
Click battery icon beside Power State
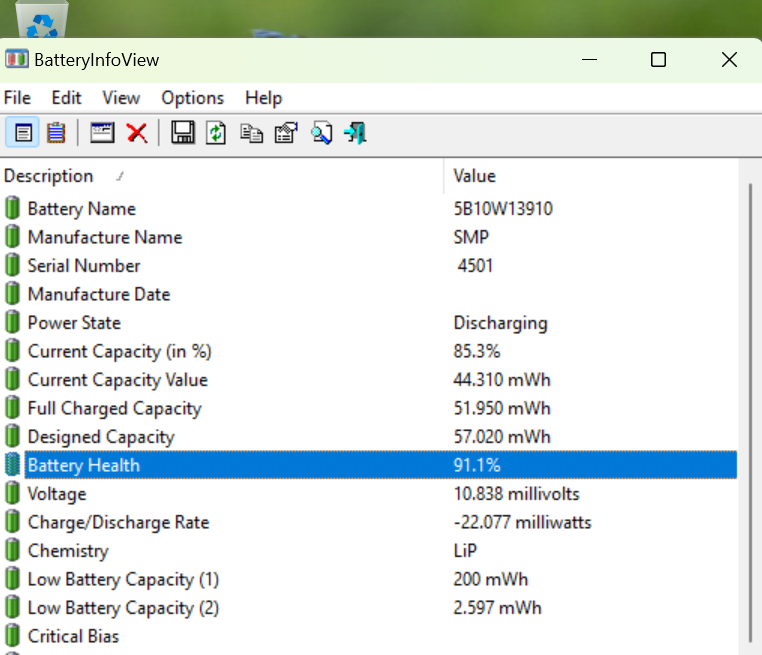tap(13, 322)
